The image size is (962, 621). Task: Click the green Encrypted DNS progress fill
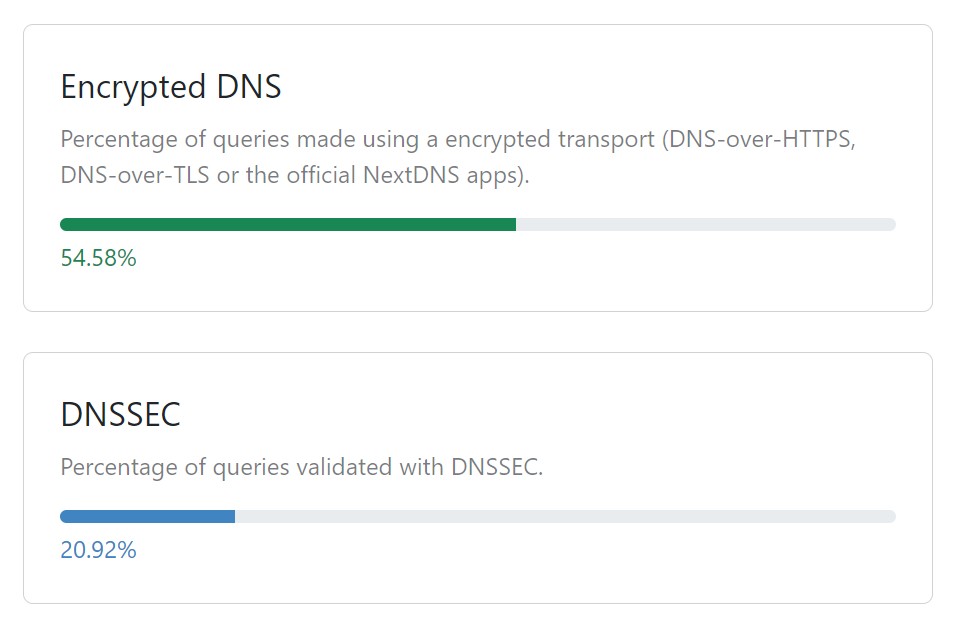tap(288, 225)
